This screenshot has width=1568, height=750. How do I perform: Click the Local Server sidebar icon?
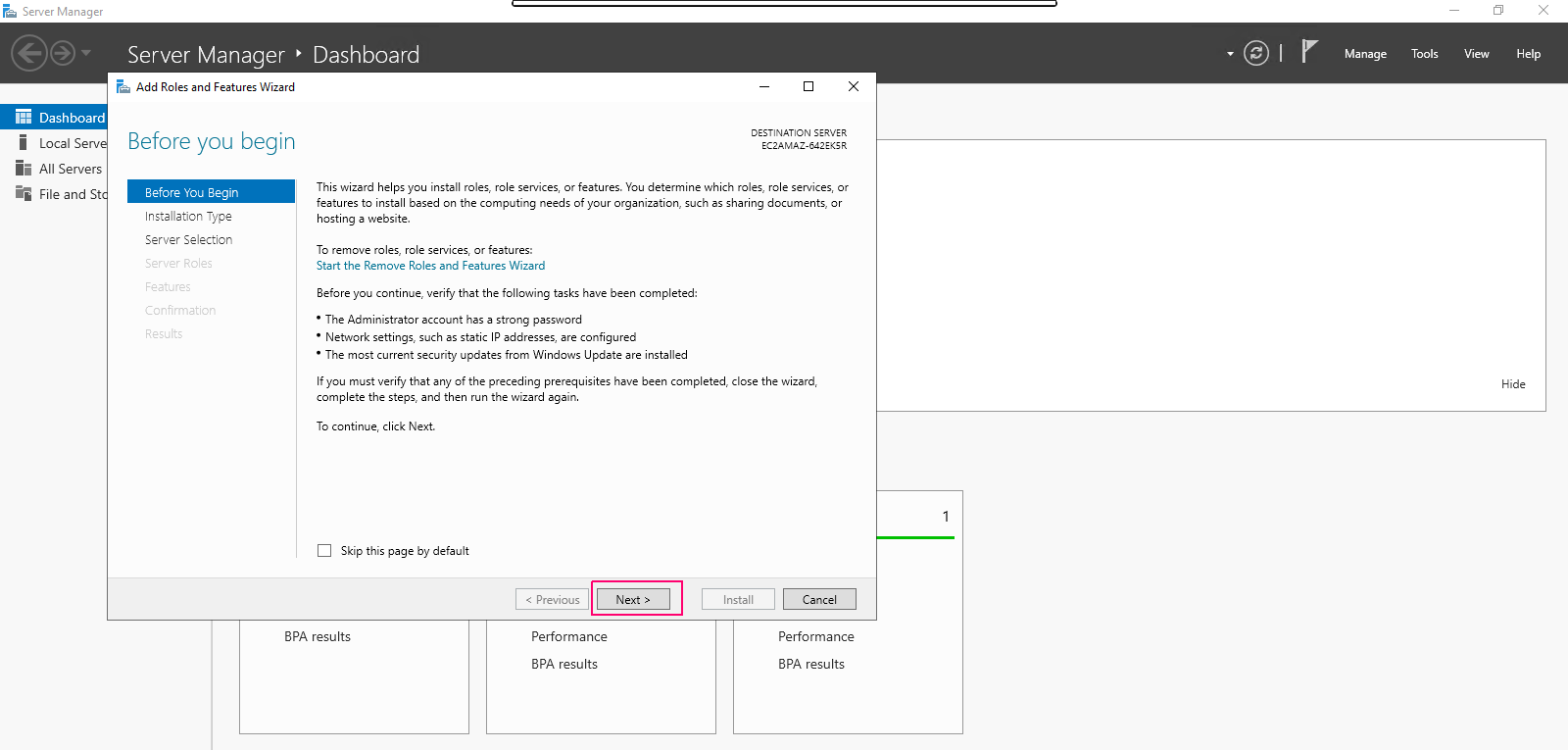(x=24, y=142)
